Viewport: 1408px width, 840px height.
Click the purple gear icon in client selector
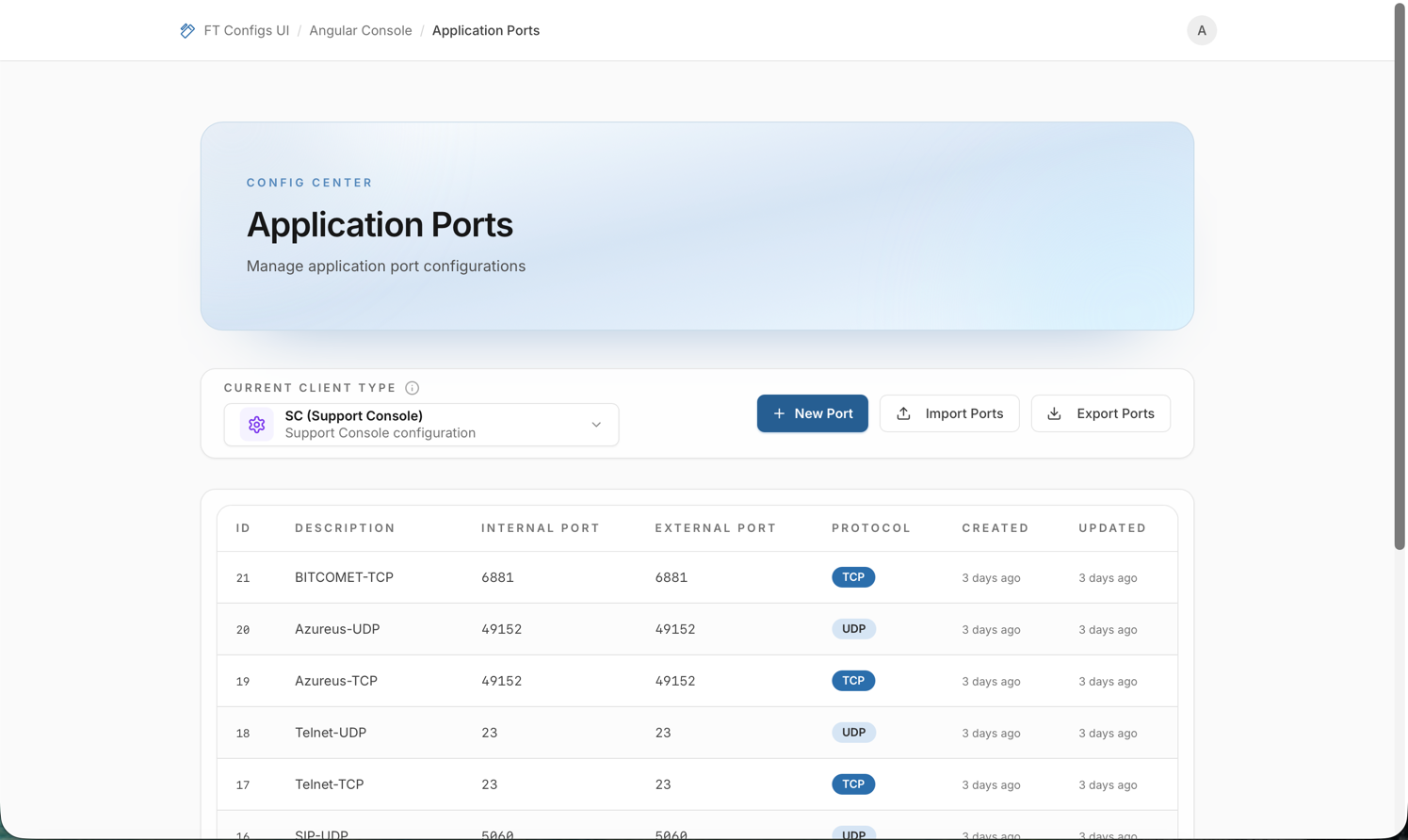coord(256,425)
